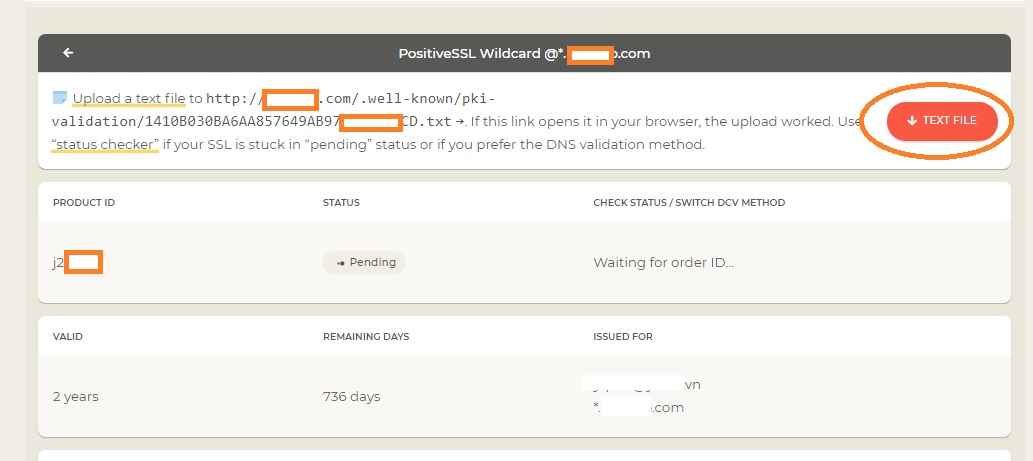
Task: Click the small arrow after the .txt URL
Action: (x=459, y=122)
